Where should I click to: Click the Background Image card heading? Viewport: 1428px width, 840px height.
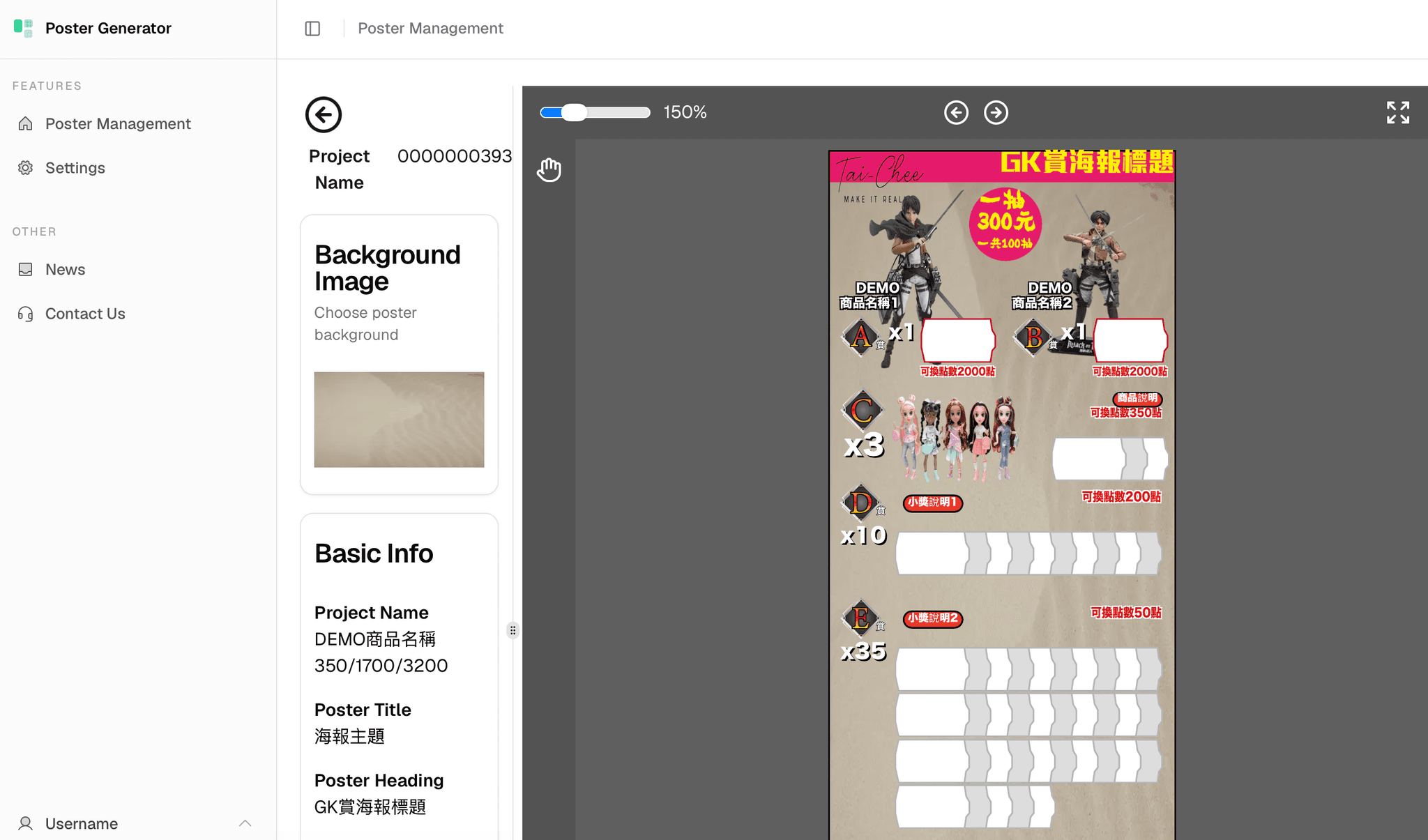coord(388,268)
